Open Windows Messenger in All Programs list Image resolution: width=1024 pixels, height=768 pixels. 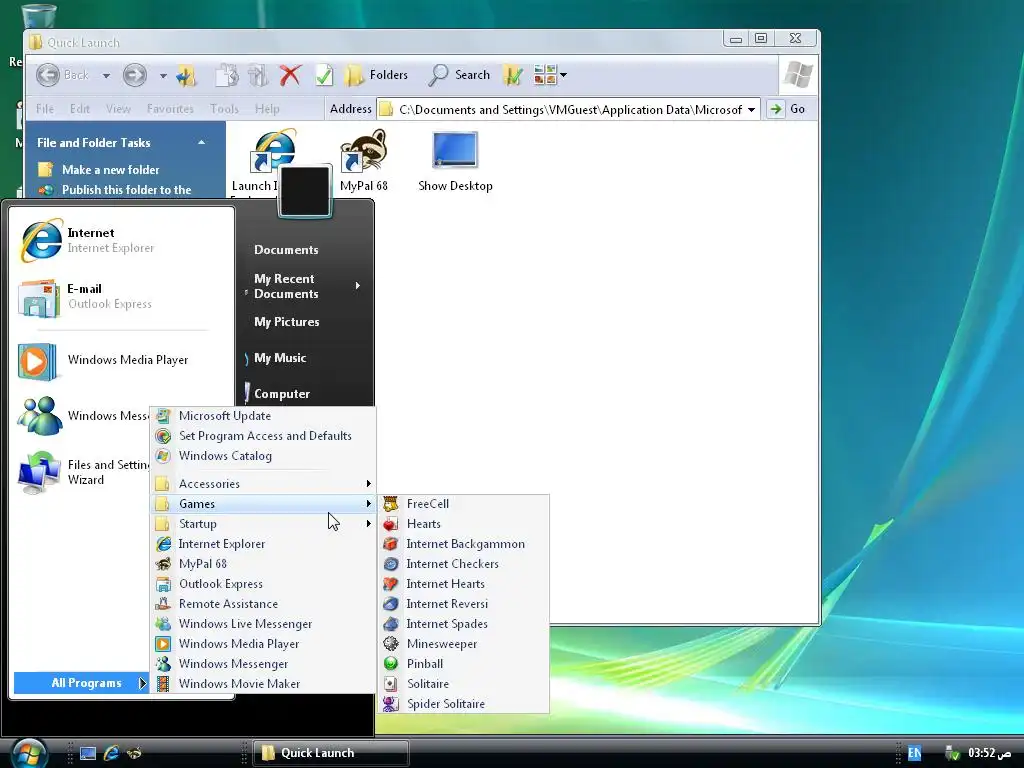[x=263, y=664]
